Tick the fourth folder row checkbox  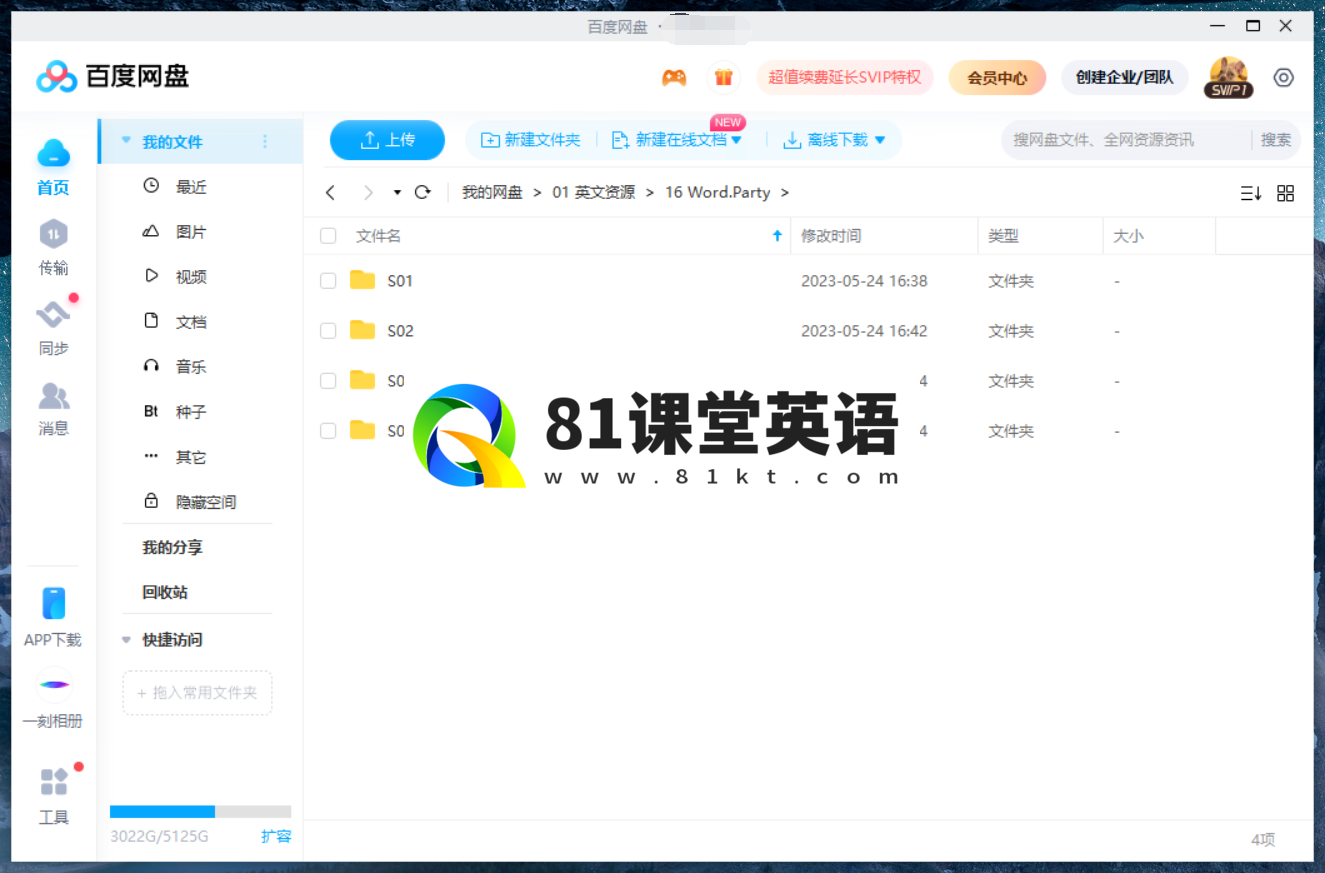click(328, 431)
